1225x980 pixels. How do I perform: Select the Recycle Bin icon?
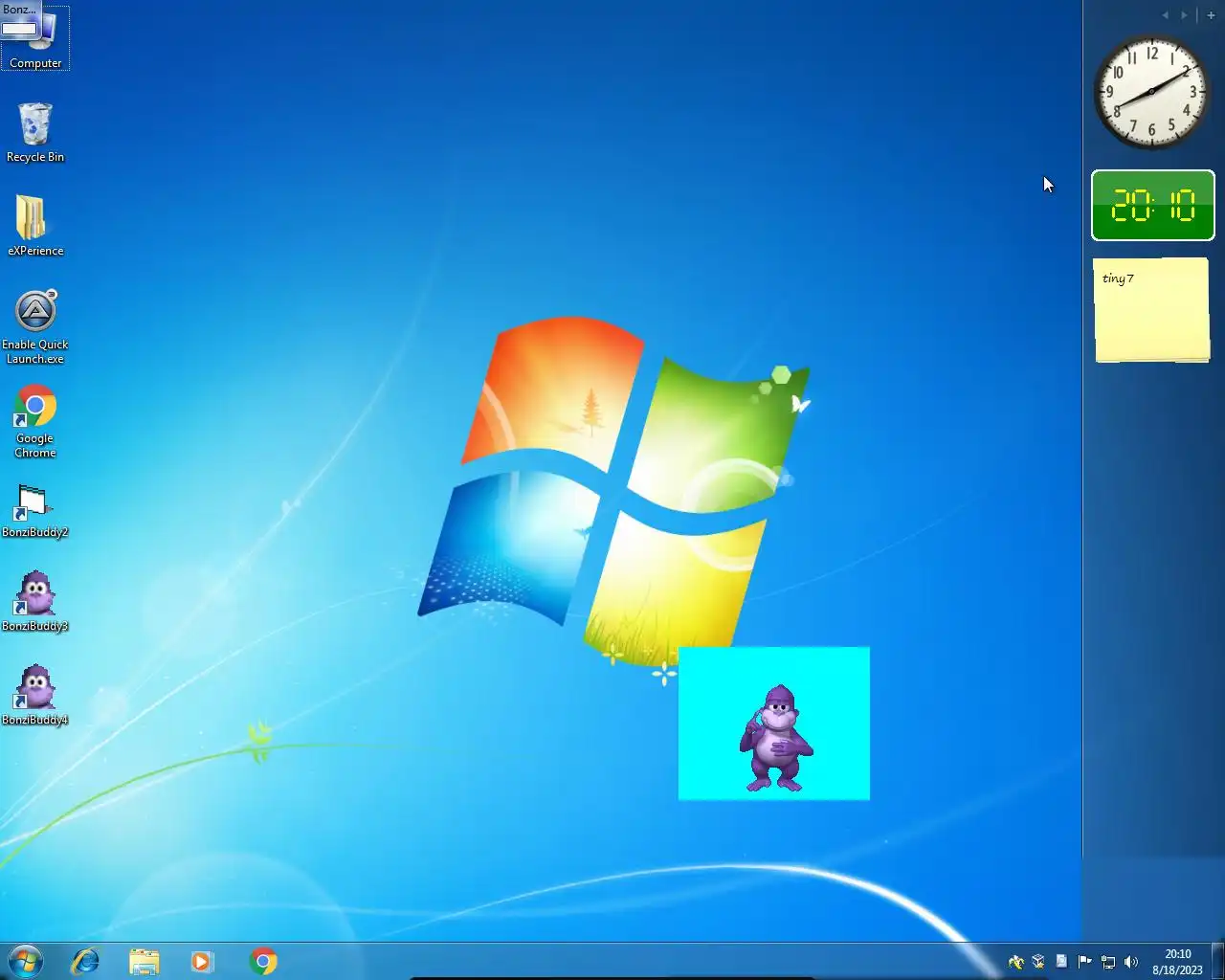click(35, 132)
